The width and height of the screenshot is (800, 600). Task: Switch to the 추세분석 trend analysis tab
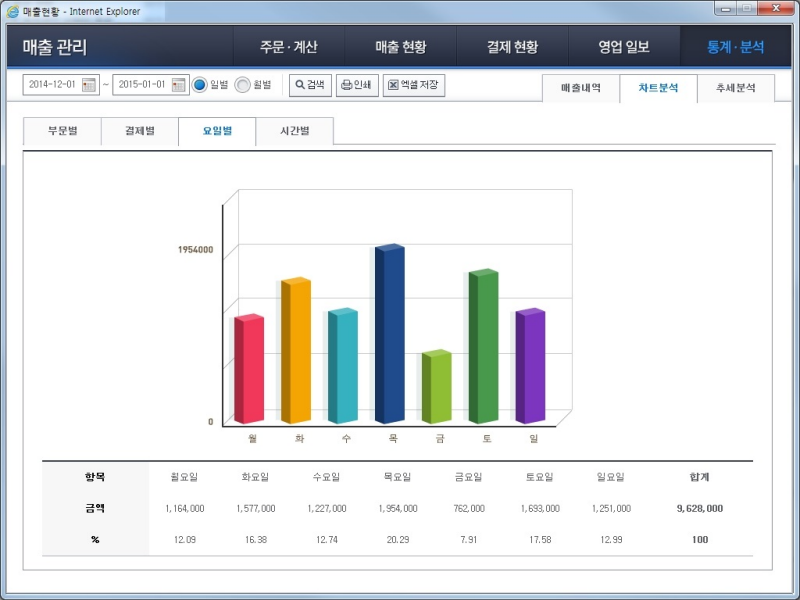736,88
